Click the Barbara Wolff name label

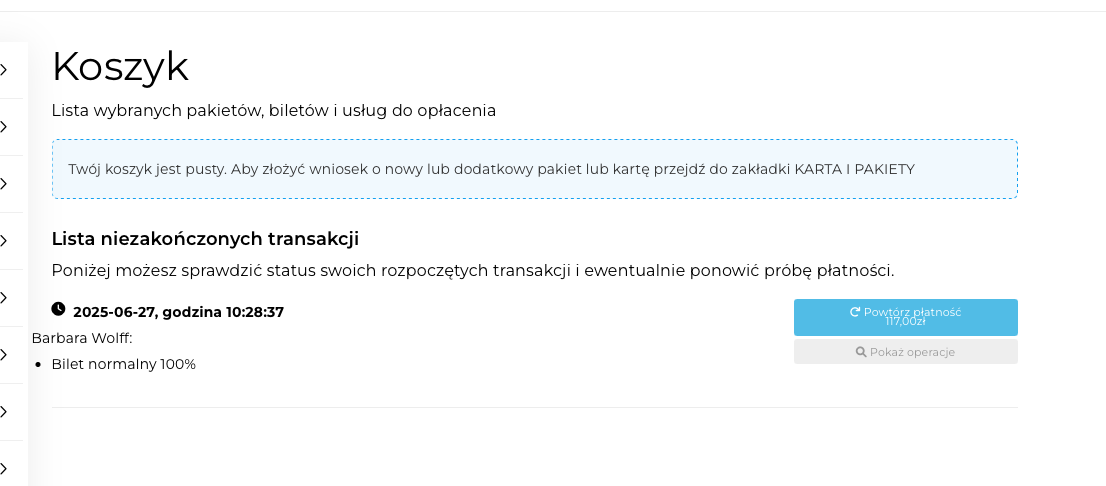81,338
